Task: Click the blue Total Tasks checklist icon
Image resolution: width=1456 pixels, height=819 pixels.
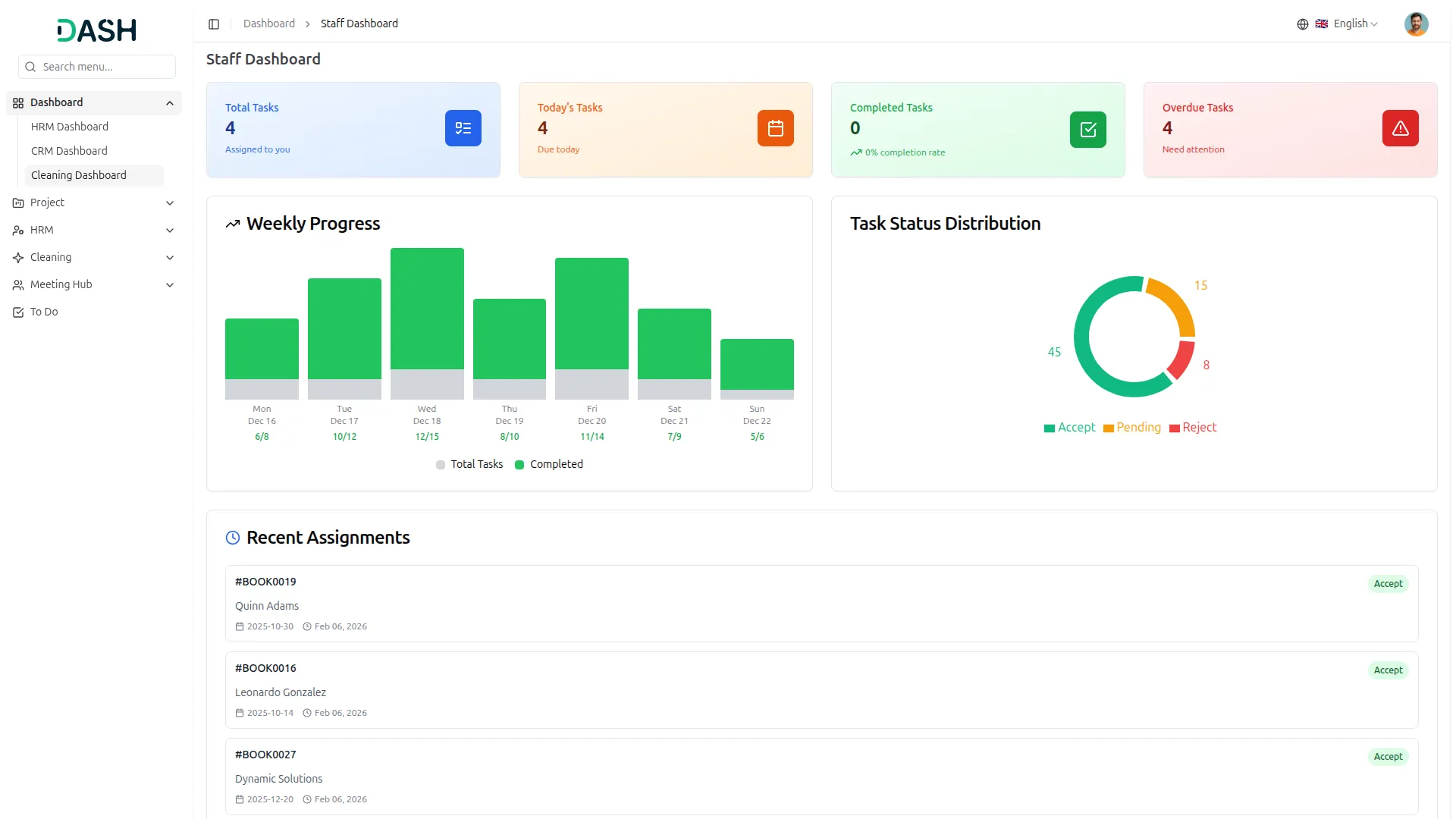Action: [463, 128]
